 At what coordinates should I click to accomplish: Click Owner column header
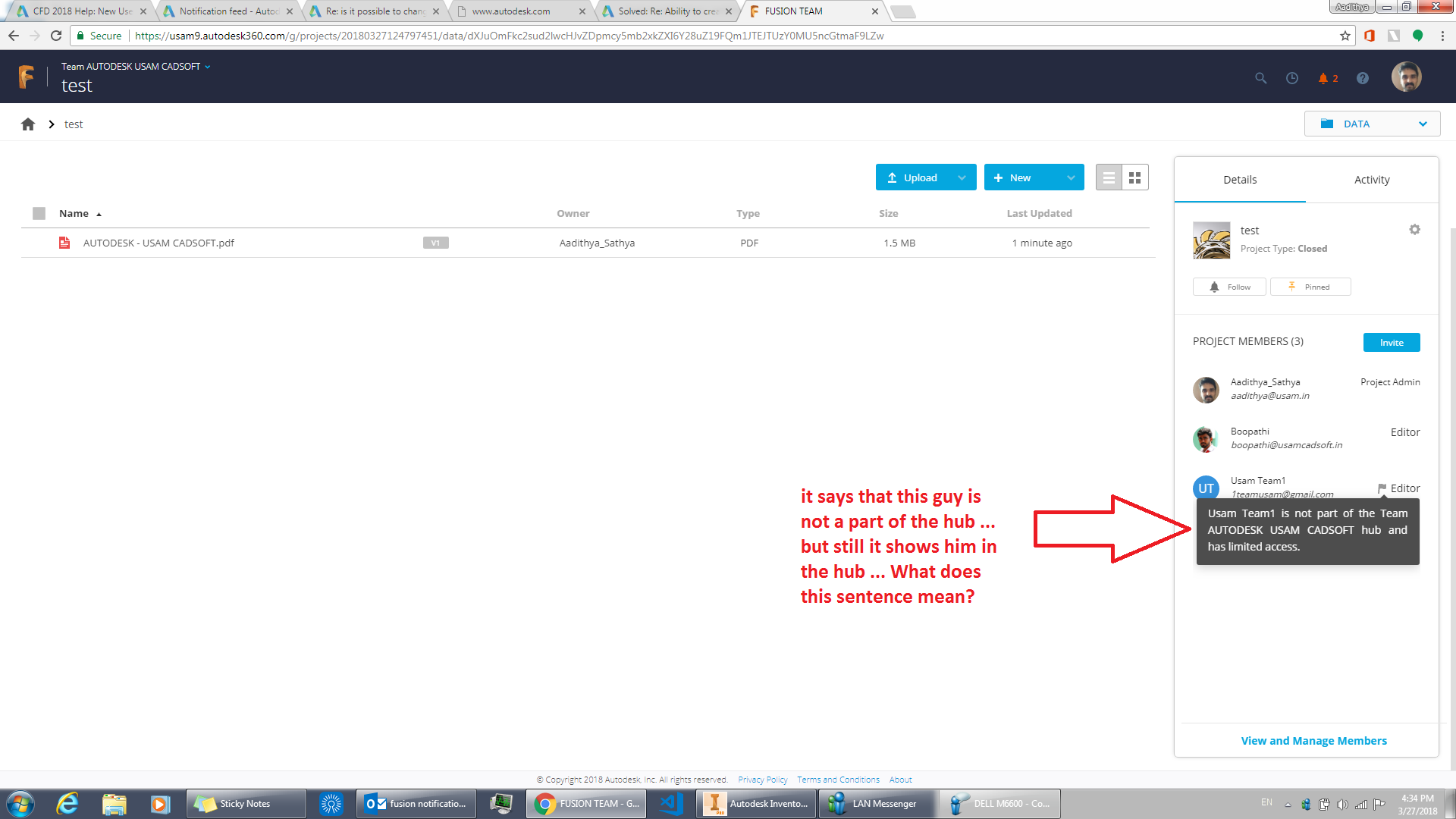coord(573,213)
